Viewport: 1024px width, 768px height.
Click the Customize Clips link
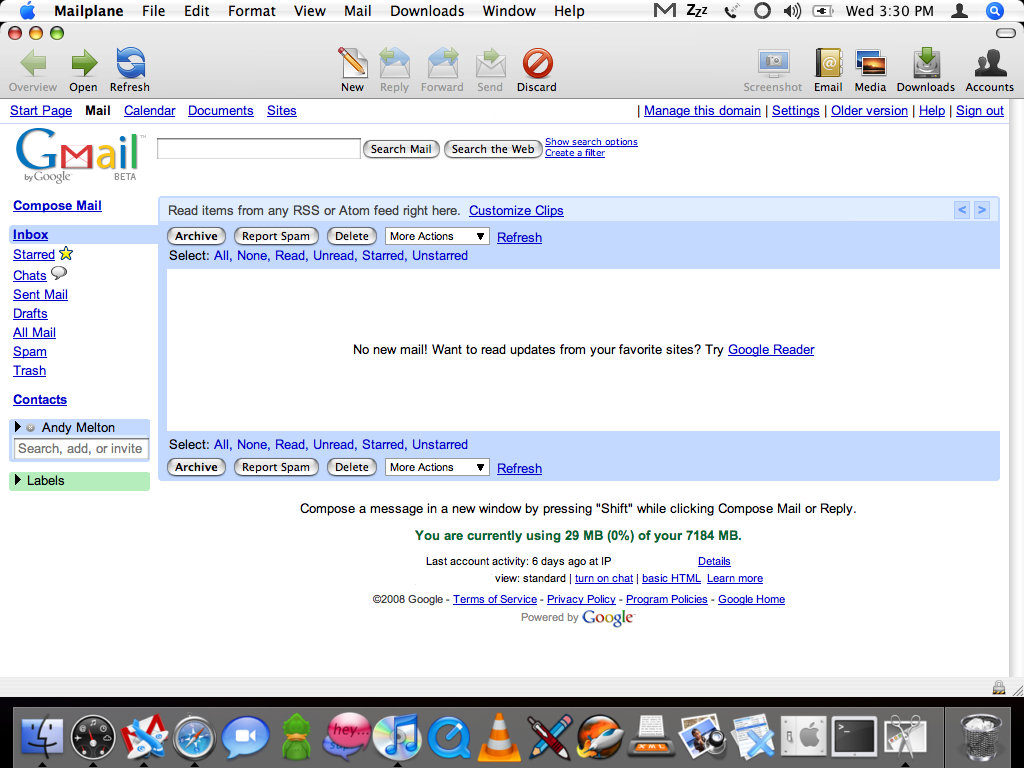click(516, 210)
